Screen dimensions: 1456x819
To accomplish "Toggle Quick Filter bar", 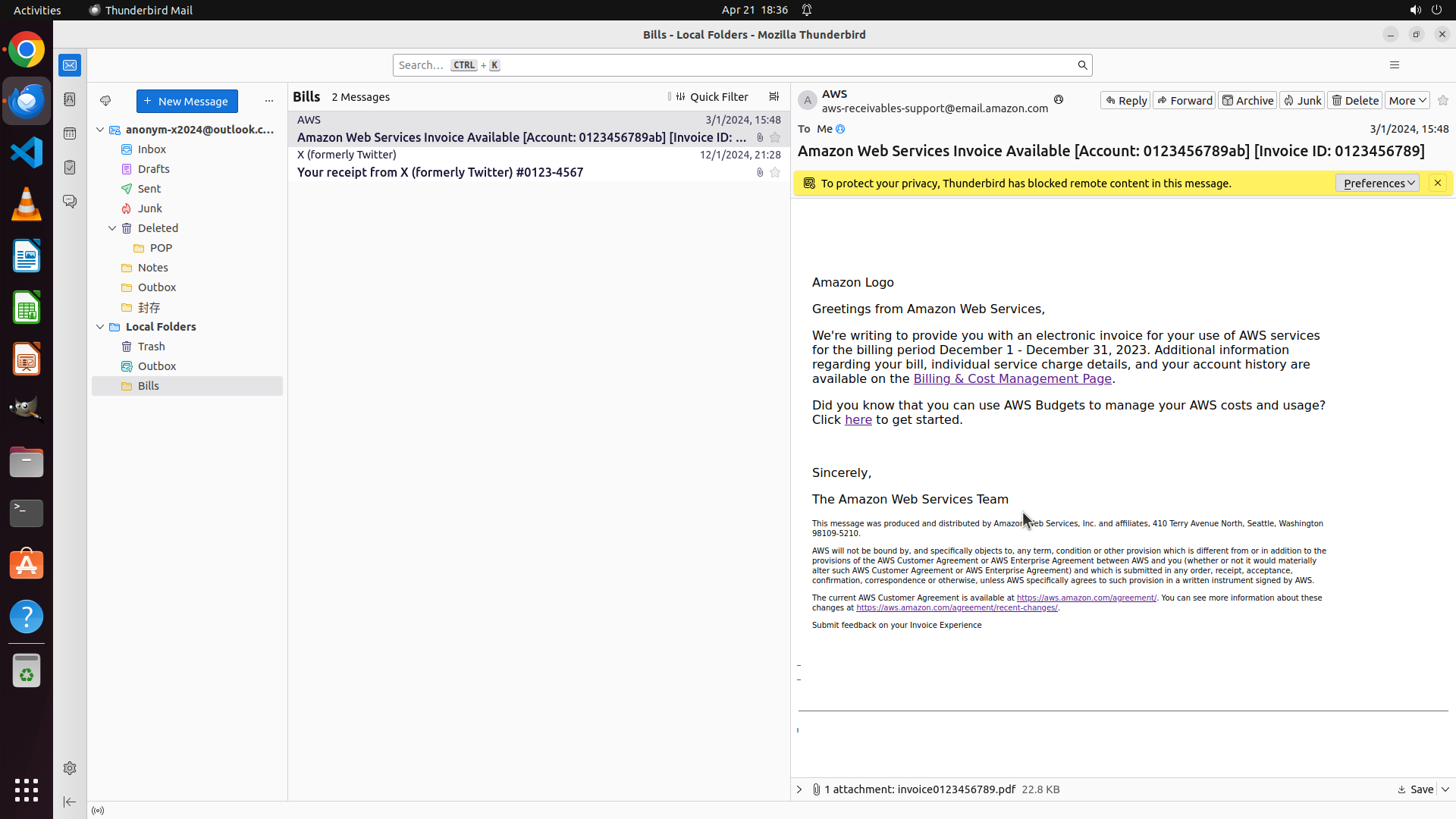I will click(x=711, y=97).
